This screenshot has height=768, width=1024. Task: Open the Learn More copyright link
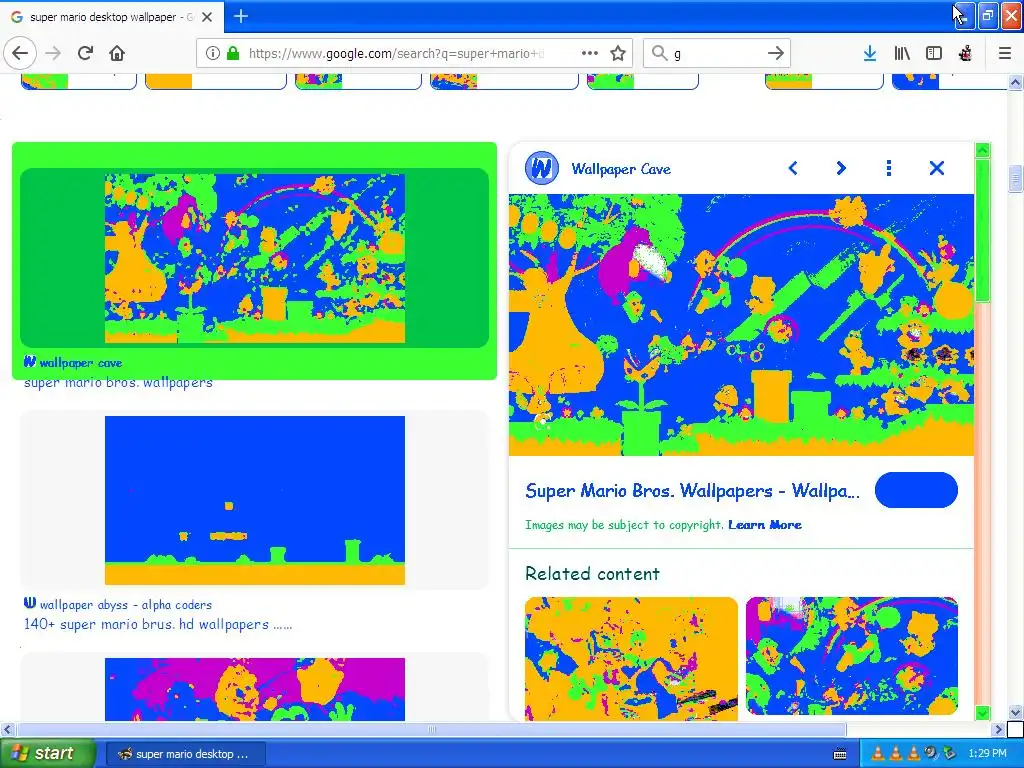click(x=765, y=524)
